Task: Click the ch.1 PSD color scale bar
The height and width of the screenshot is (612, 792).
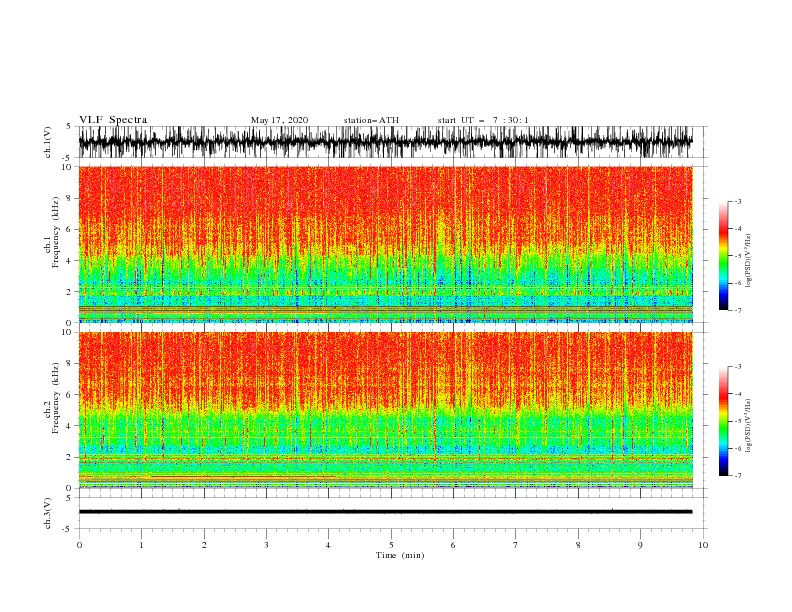Action: 723,256
